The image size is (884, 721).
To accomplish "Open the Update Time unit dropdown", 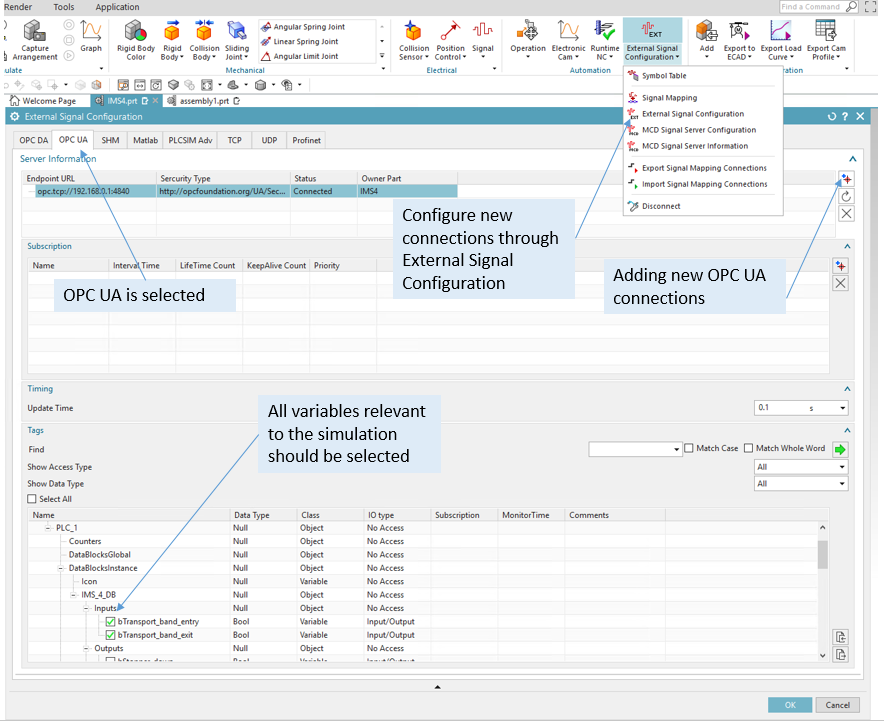I will [x=842, y=408].
